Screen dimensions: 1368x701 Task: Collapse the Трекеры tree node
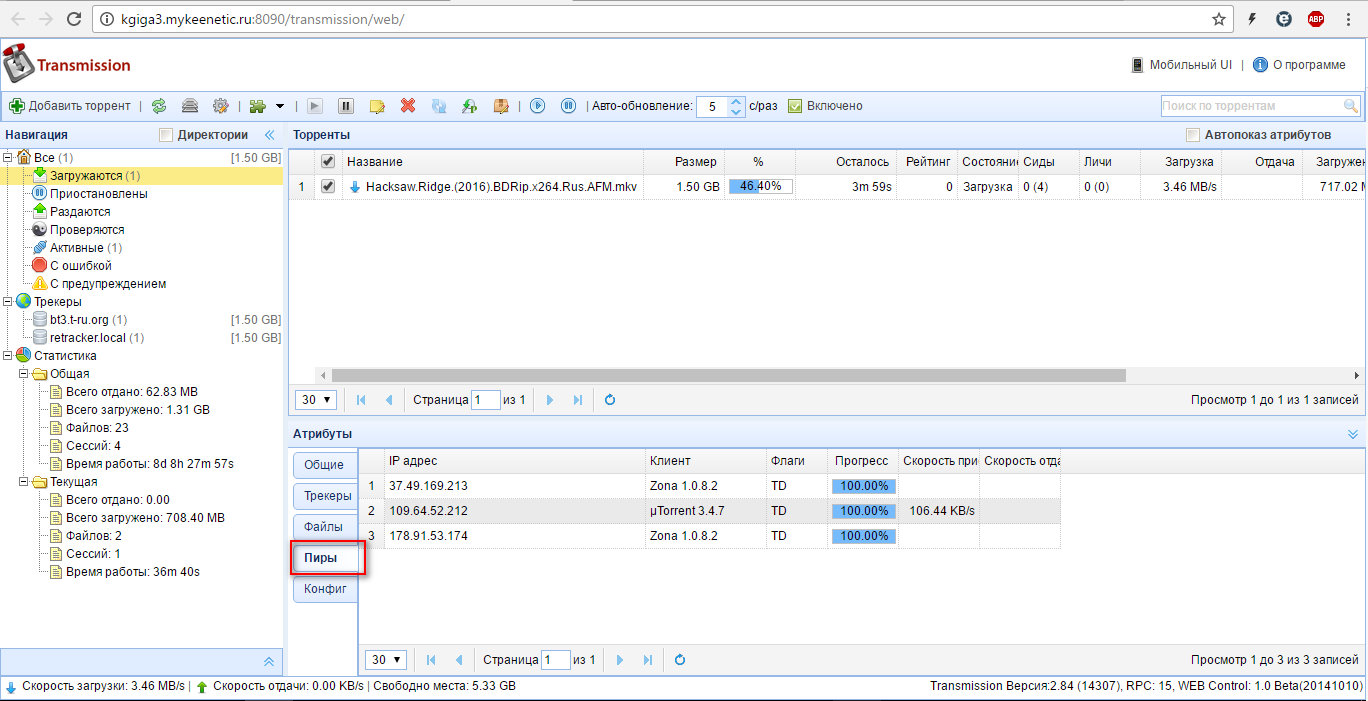8,302
